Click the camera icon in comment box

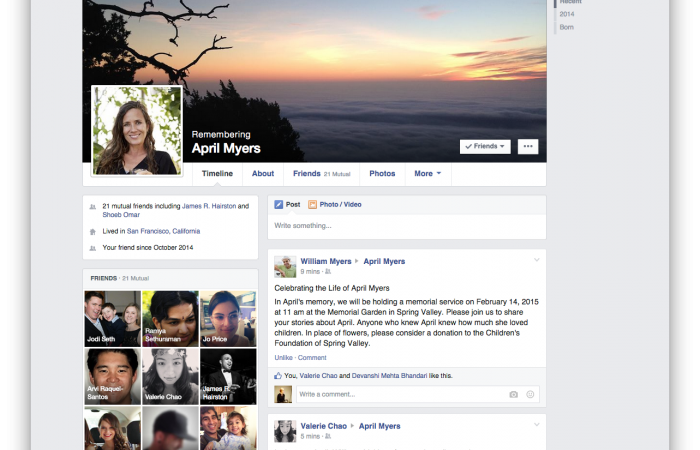pyautogui.click(x=514, y=394)
